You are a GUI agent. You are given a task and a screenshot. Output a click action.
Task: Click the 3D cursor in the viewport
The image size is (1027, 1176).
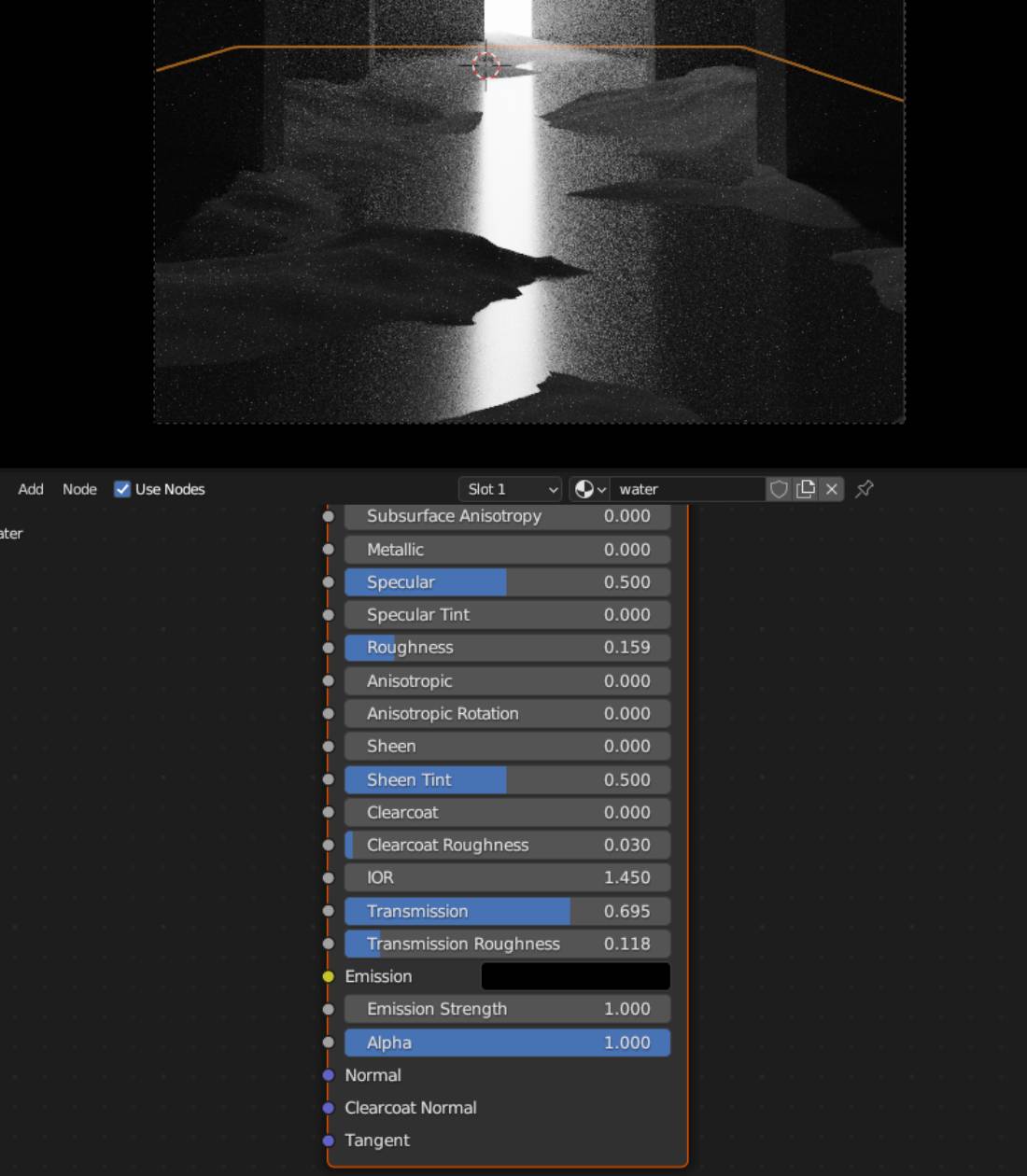click(x=485, y=65)
